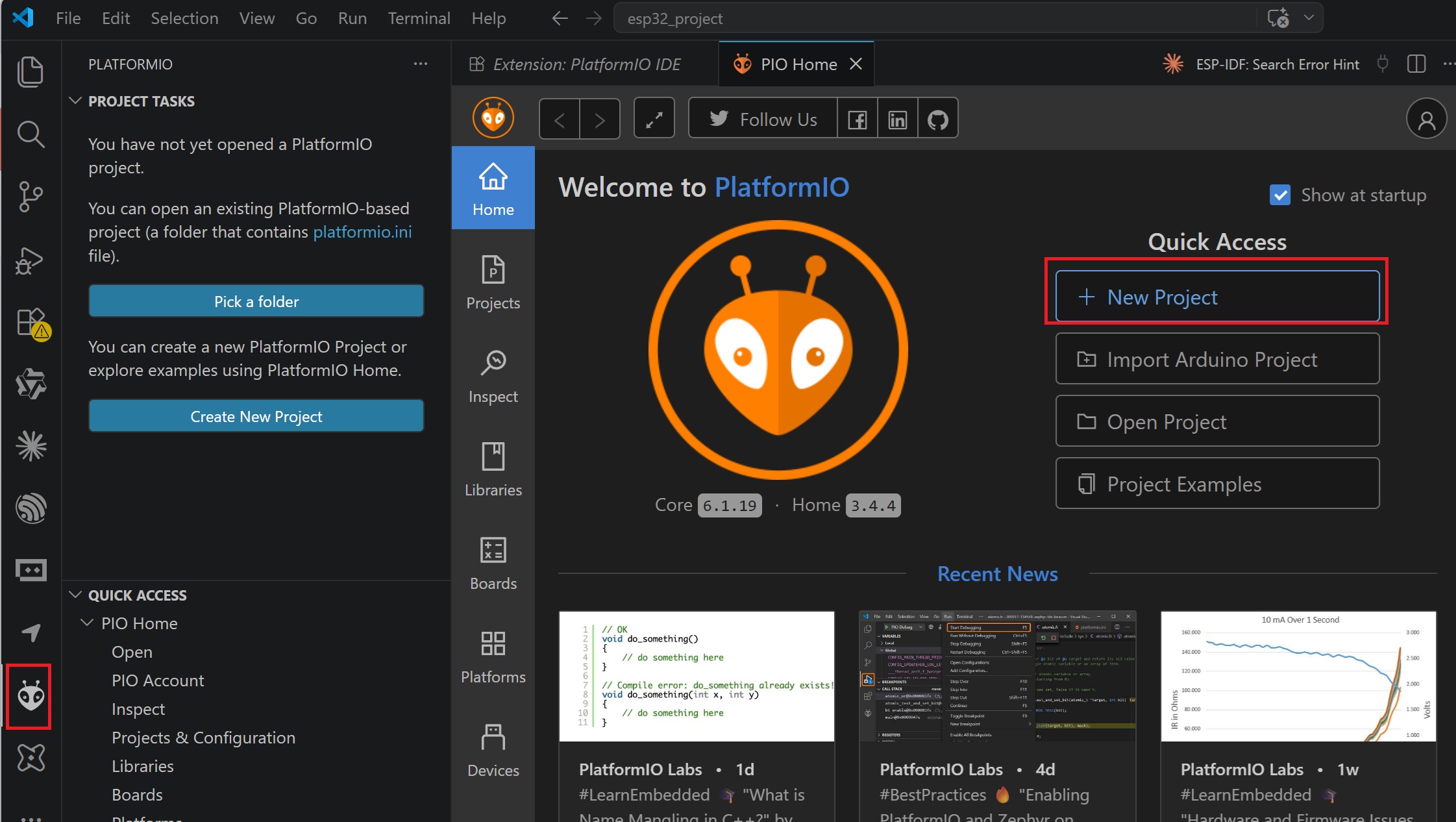The height and width of the screenshot is (822, 1456).
Task: Click the account profile icon
Action: coord(1426,119)
